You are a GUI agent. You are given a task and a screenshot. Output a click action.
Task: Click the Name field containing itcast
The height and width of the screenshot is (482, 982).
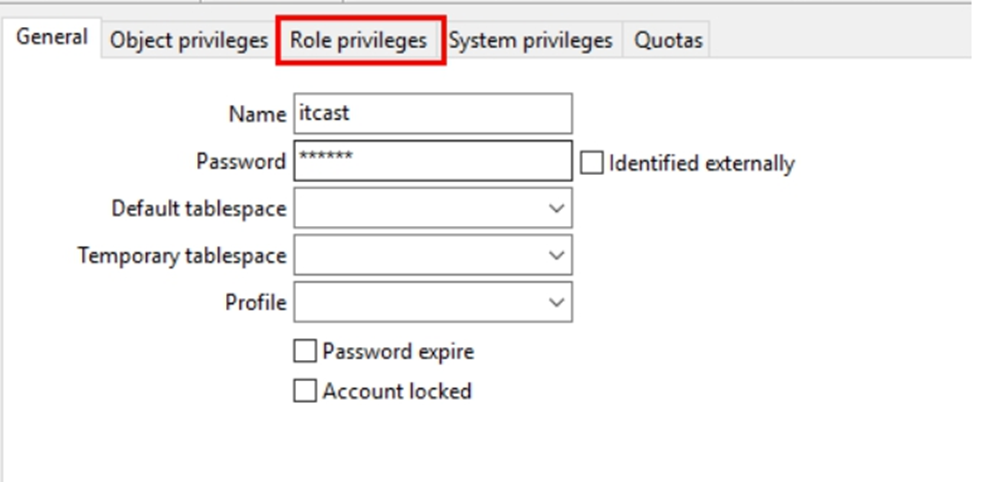tap(433, 113)
